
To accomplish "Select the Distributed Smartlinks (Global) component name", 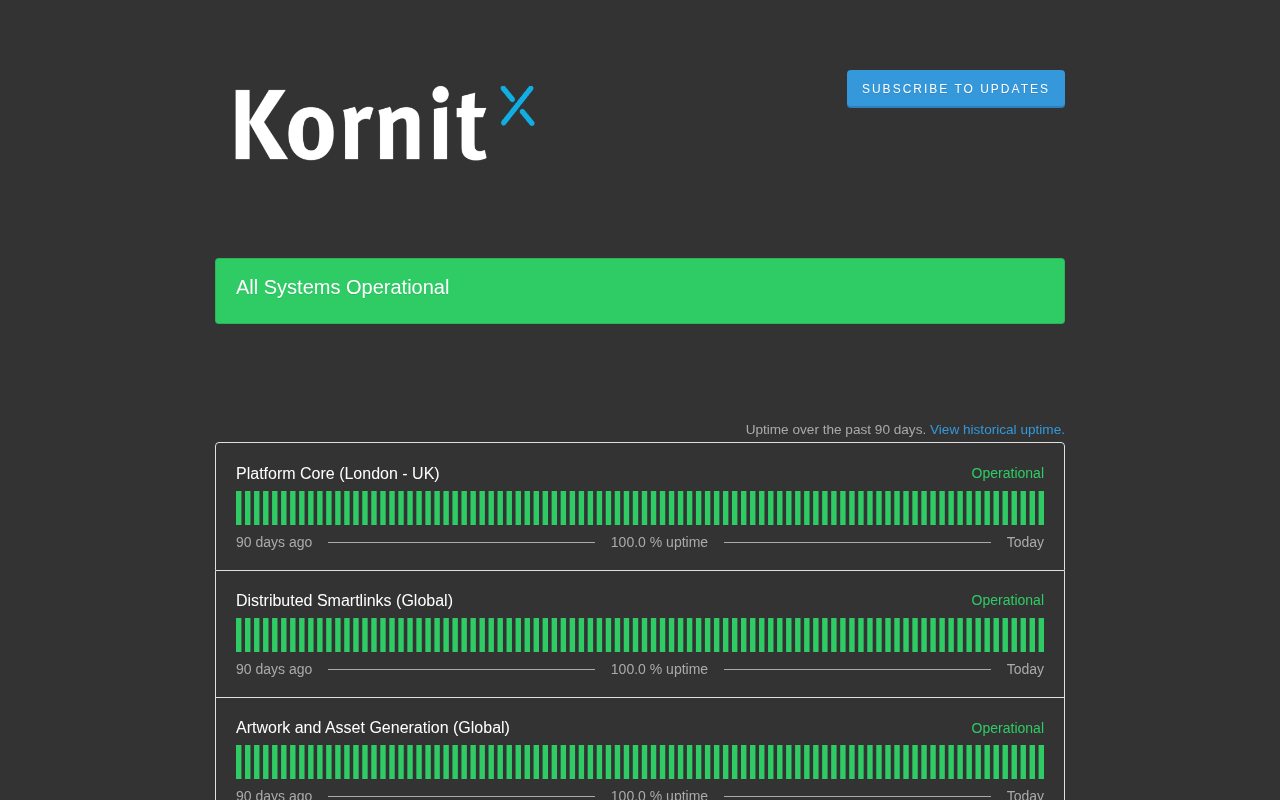I will pos(344,601).
